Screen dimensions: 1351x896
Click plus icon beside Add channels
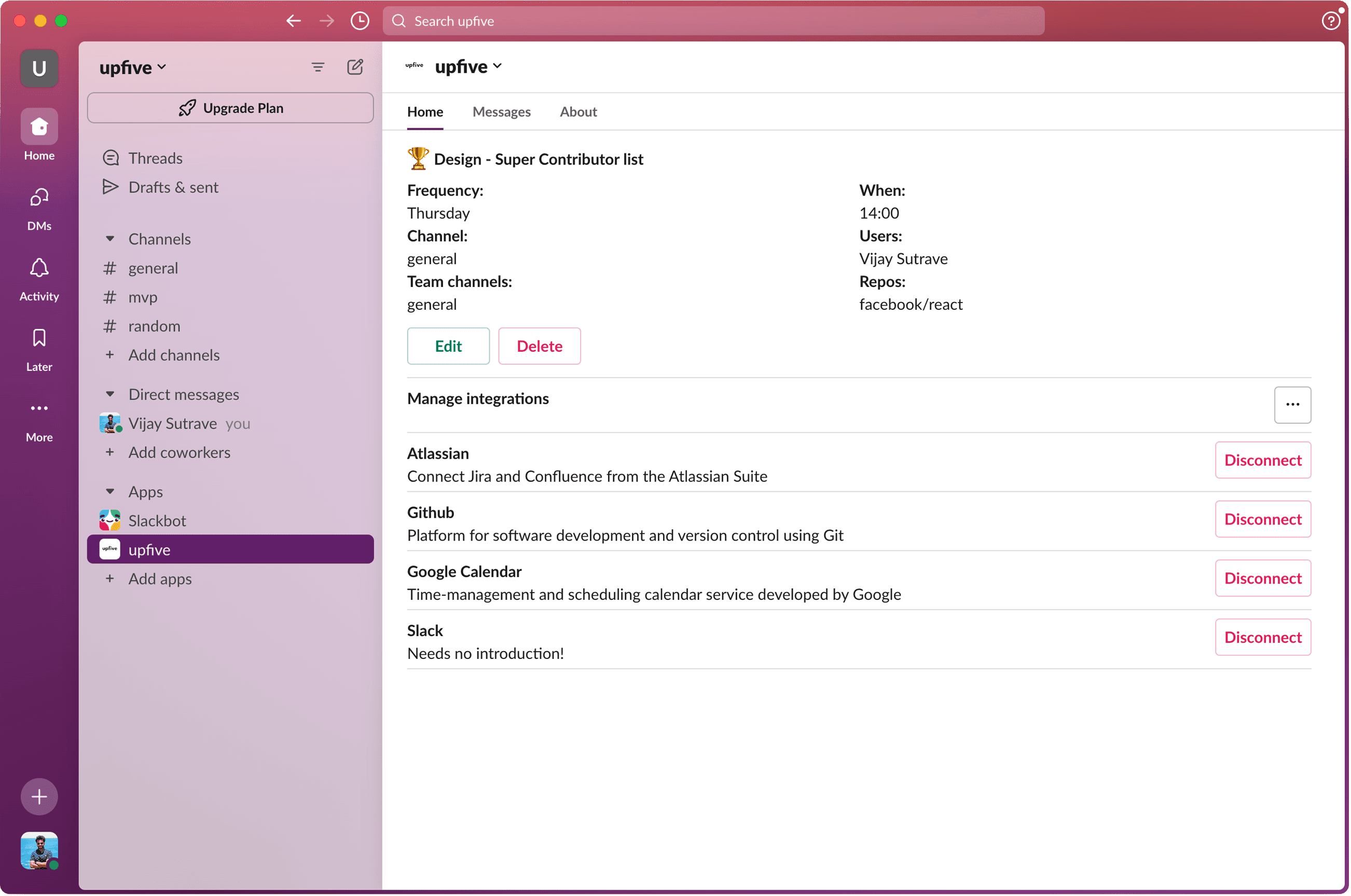[x=109, y=355]
